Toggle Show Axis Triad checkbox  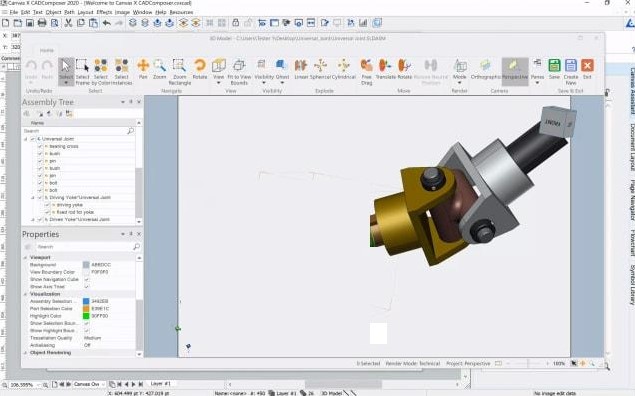[86, 287]
